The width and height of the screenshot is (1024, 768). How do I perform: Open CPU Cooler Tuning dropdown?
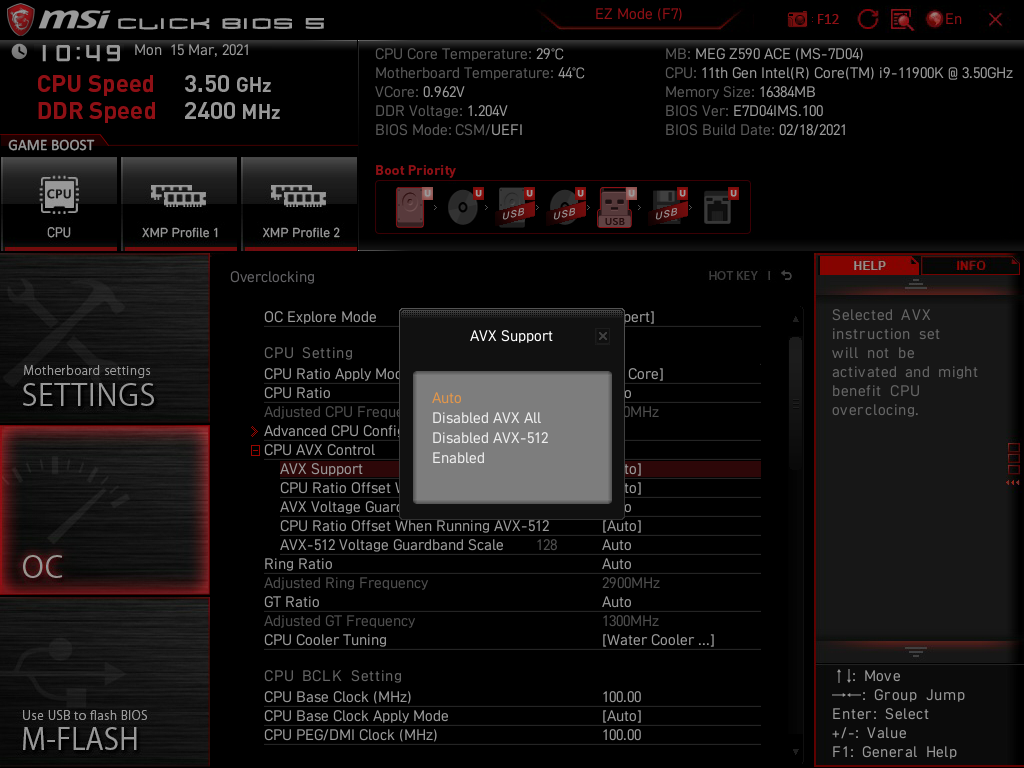(512, 640)
